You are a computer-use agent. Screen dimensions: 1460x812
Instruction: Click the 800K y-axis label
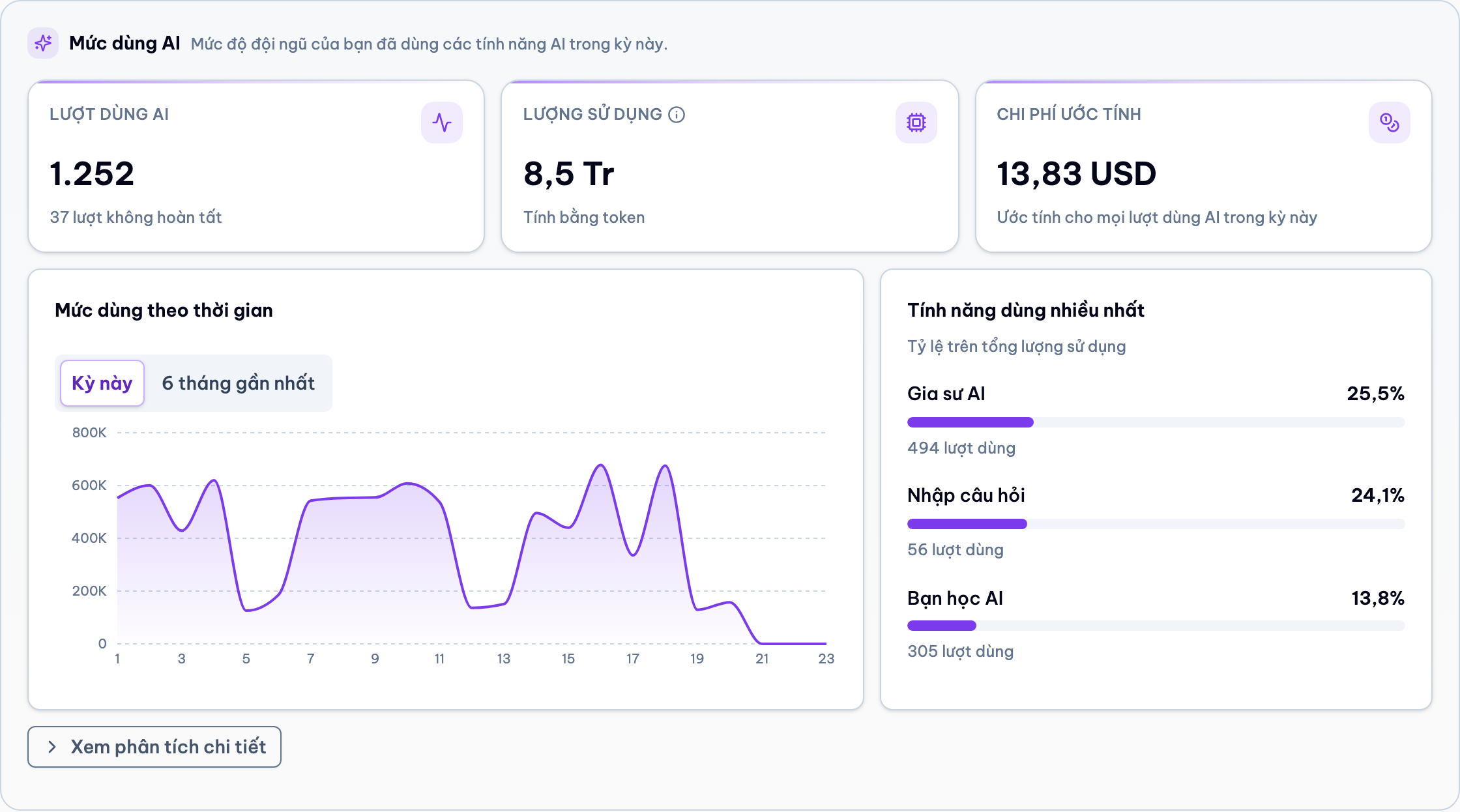(89, 433)
